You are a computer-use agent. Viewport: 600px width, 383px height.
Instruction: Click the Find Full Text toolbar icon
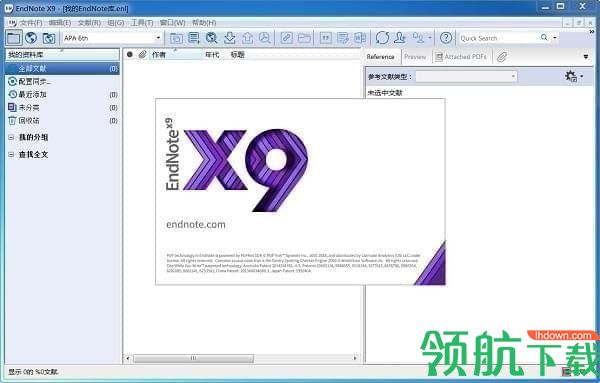pos(264,38)
